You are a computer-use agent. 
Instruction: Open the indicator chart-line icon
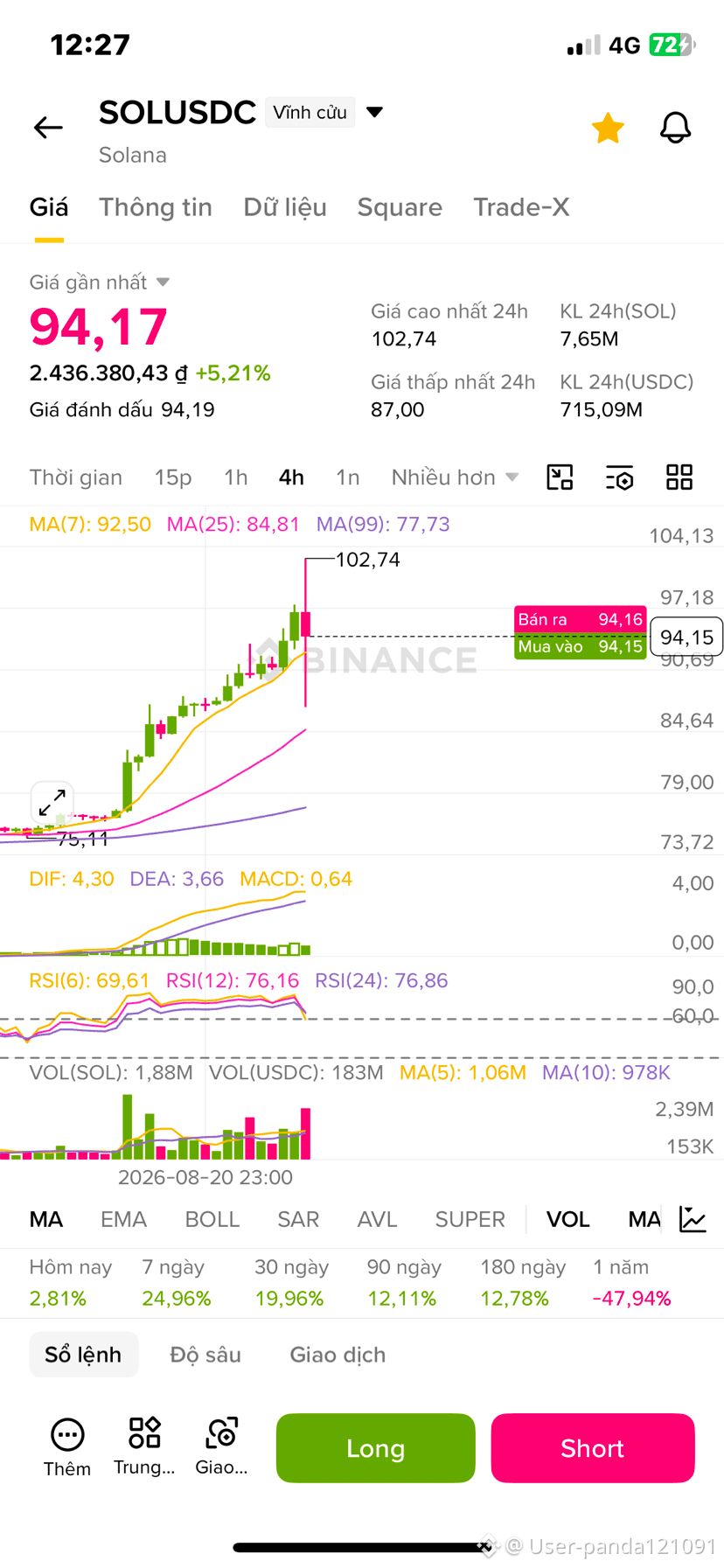pyautogui.click(x=693, y=1219)
